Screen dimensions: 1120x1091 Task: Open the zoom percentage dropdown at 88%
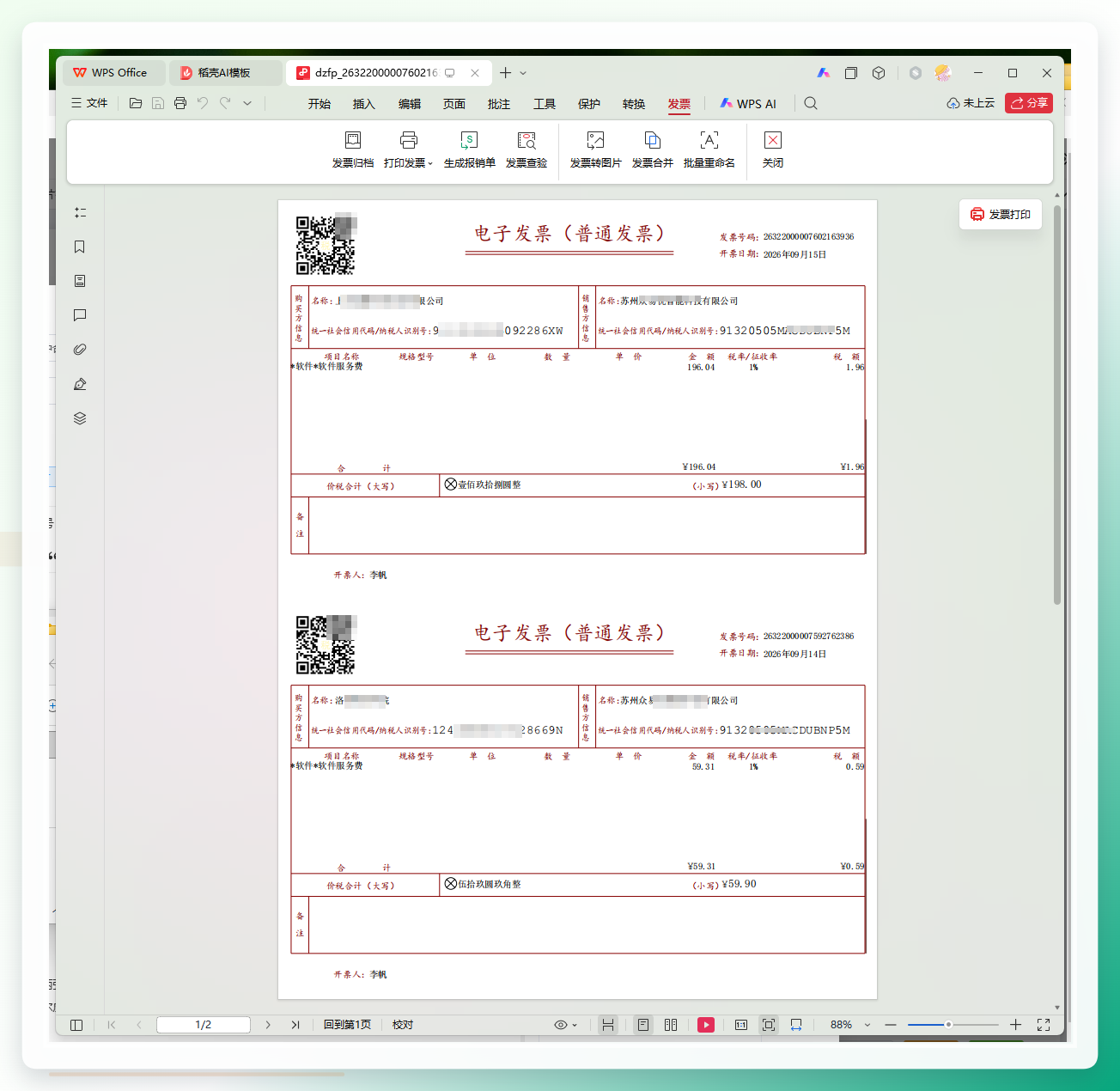[x=867, y=1025]
